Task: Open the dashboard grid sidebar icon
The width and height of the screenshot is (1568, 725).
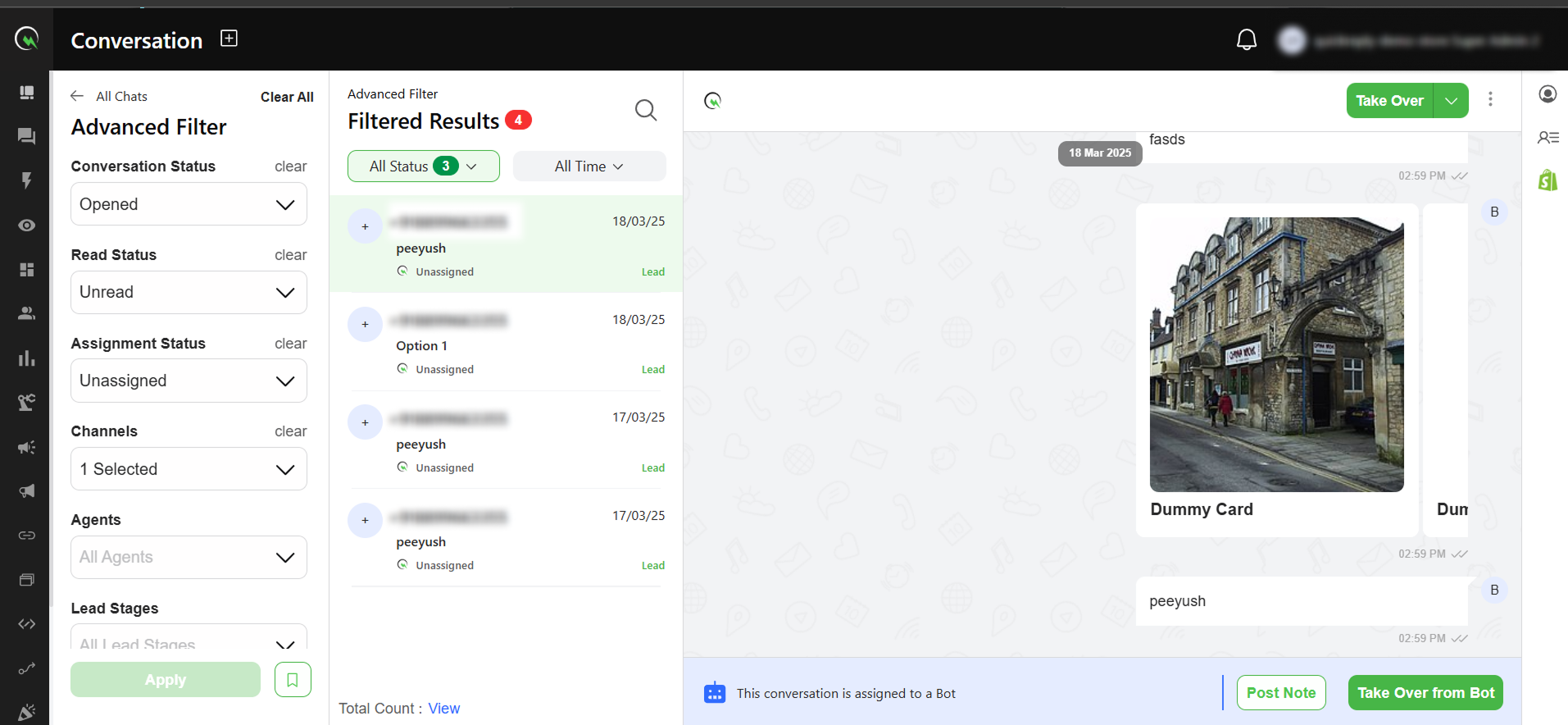Action: point(27,270)
